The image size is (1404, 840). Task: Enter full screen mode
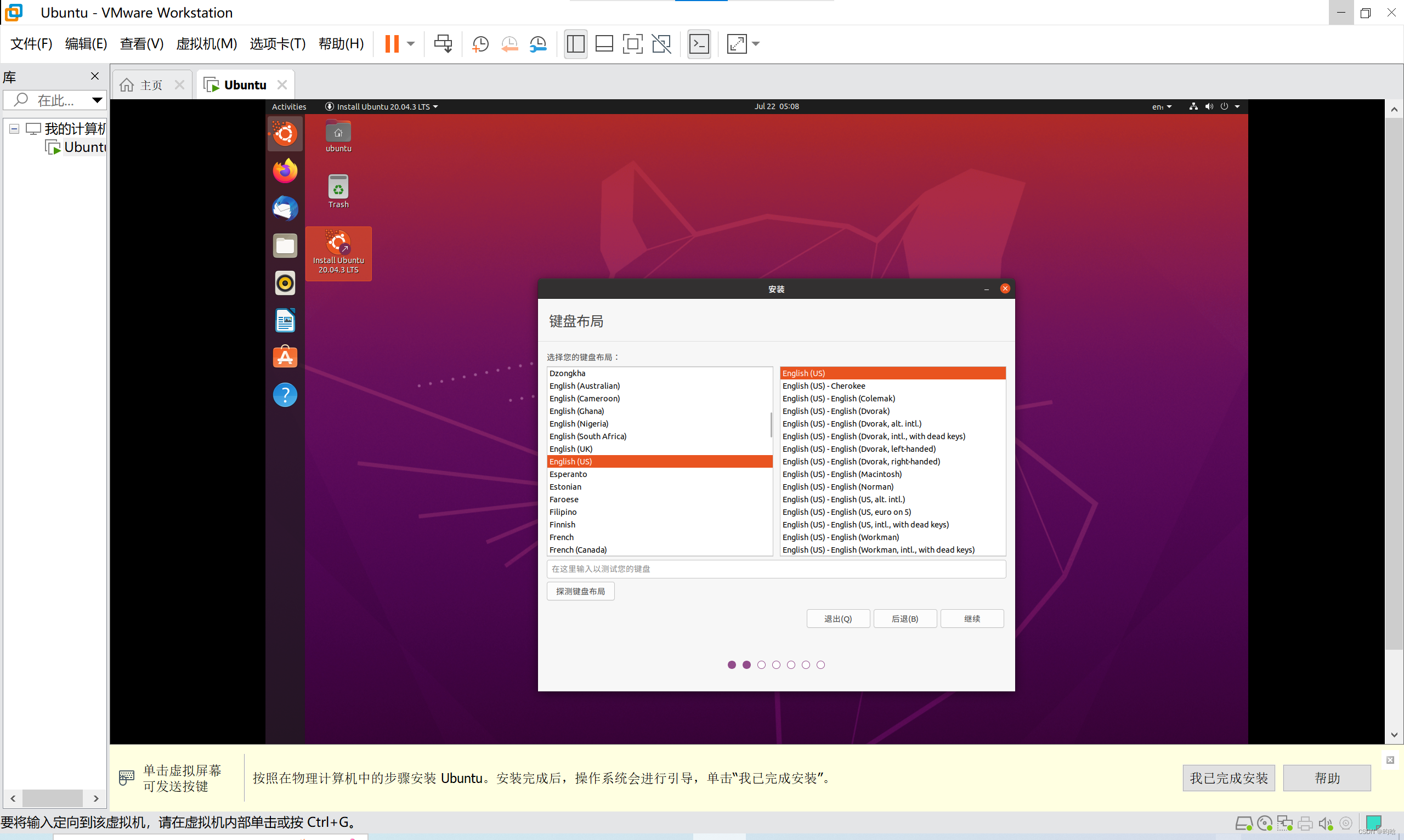click(x=632, y=43)
